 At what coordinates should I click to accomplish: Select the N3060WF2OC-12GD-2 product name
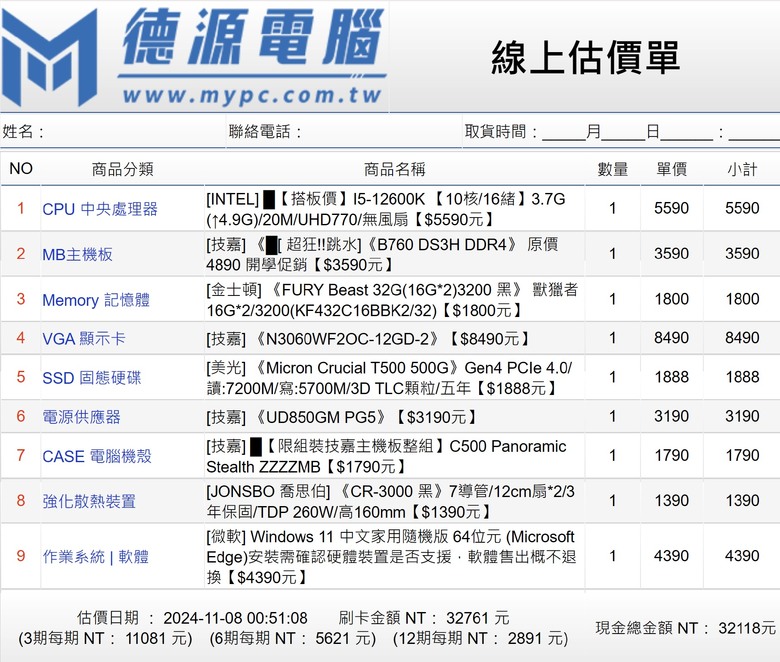[x=368, y=339]
